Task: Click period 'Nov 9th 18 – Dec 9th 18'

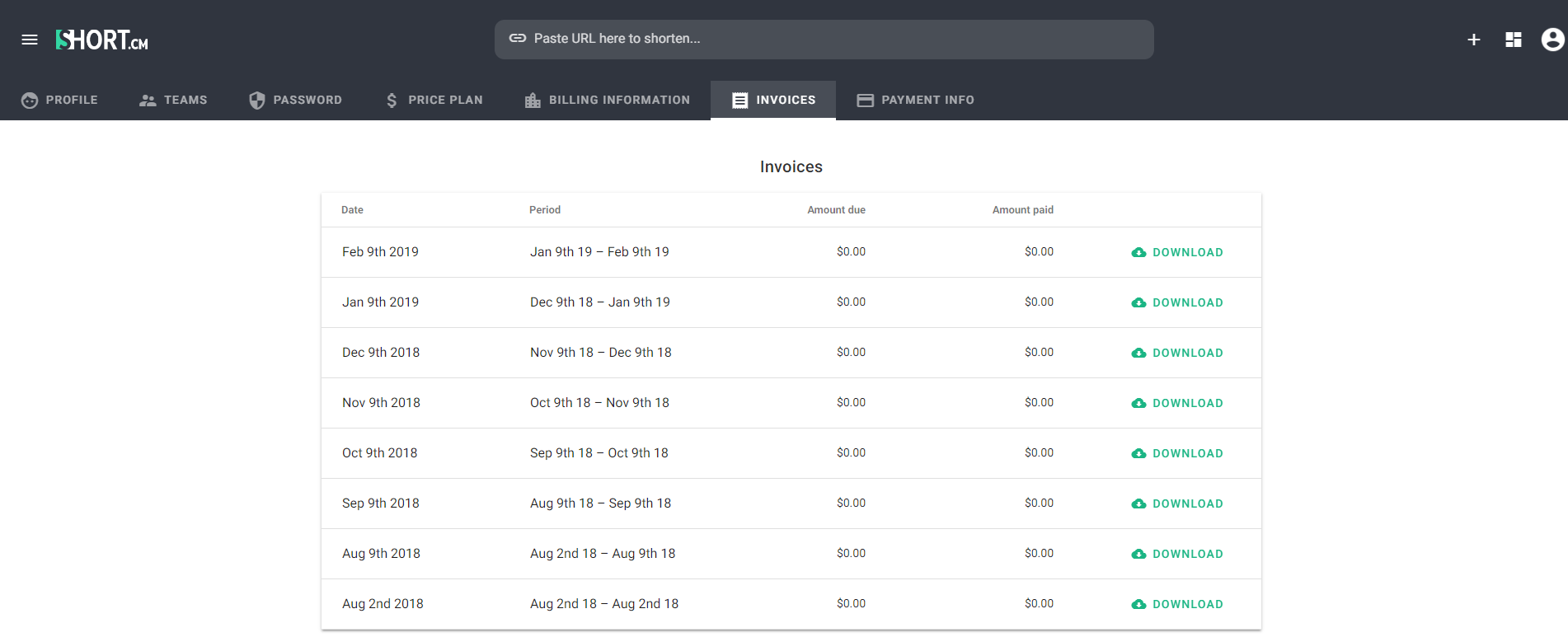Action: tap(601, 353)
